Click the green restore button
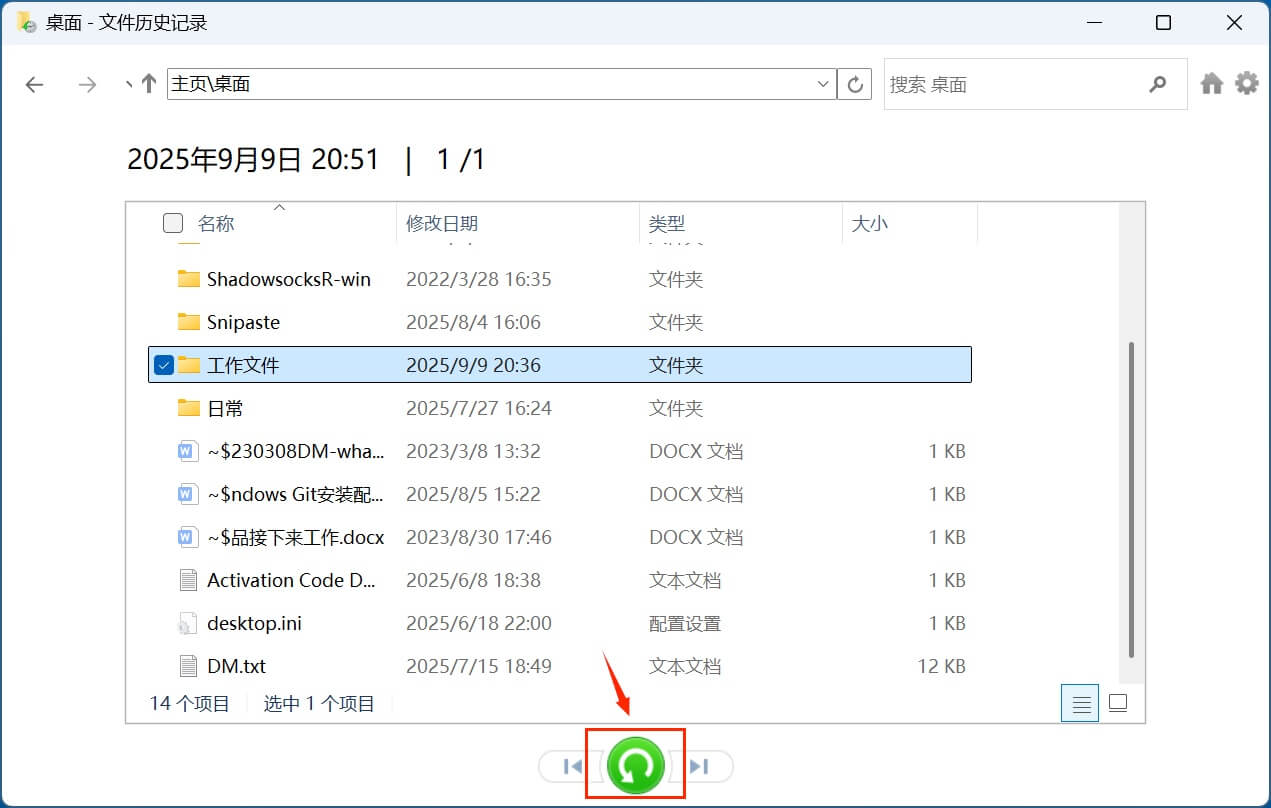This screenshot has width=1271, height=808. point(635,766)
